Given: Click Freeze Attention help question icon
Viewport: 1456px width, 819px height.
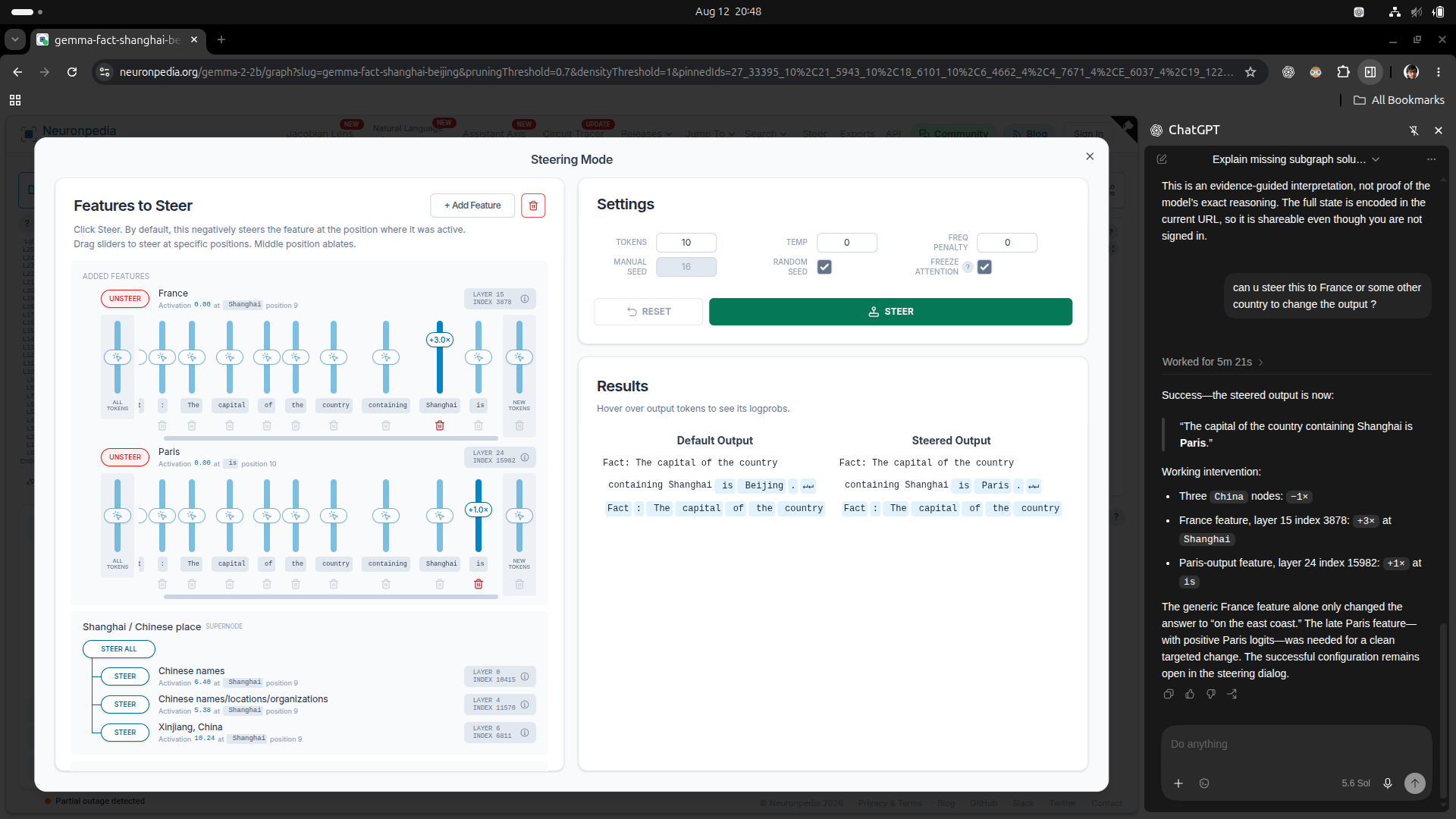Looking at the screenshot, I should pyautogui.click(x=968, y=267).
